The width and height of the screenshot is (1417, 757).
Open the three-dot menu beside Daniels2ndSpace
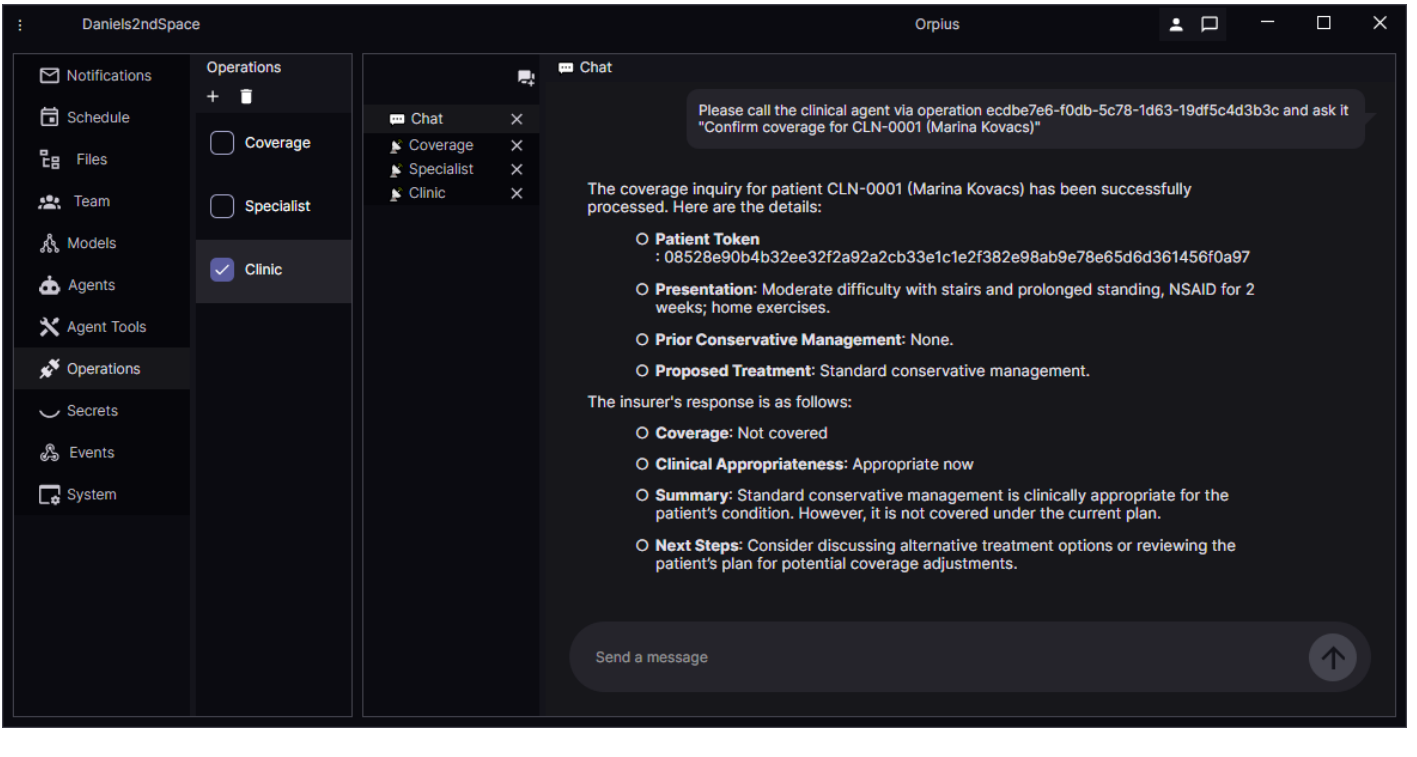[20, 25]
